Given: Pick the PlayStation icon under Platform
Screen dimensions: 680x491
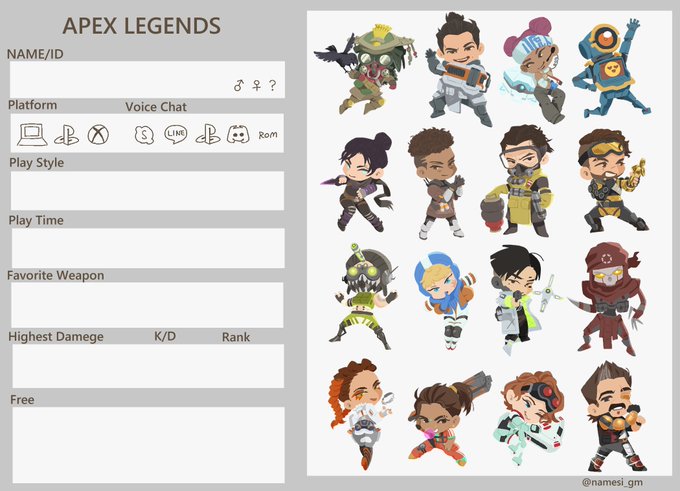Looking at the screenshot, I should 66,135.
